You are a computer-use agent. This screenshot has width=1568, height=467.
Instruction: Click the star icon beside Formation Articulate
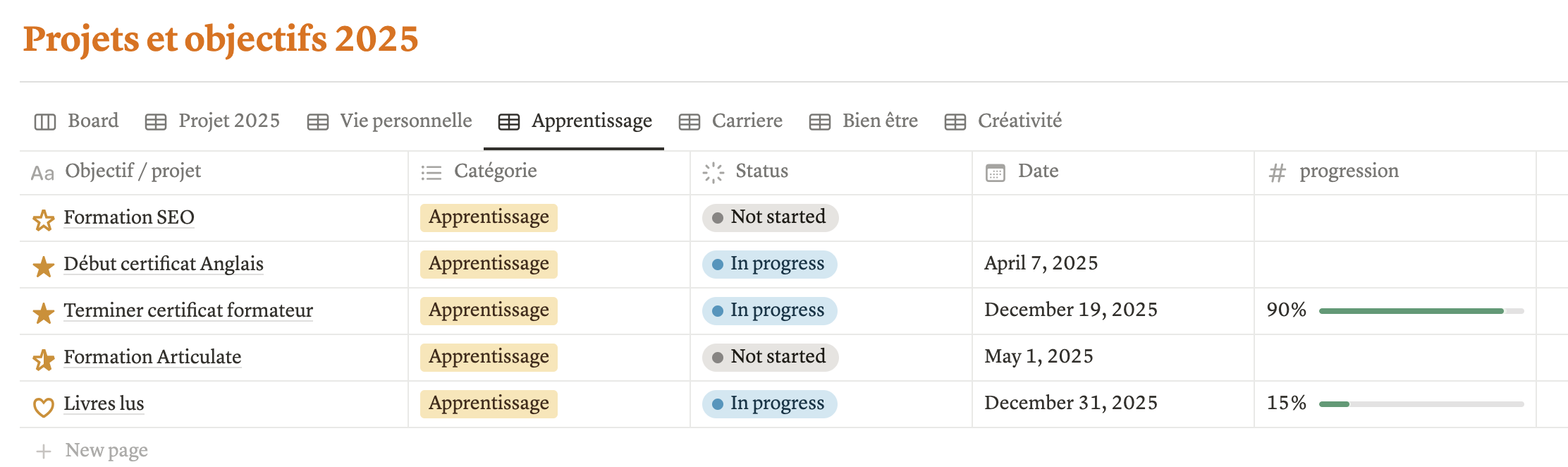pos(44,360)
